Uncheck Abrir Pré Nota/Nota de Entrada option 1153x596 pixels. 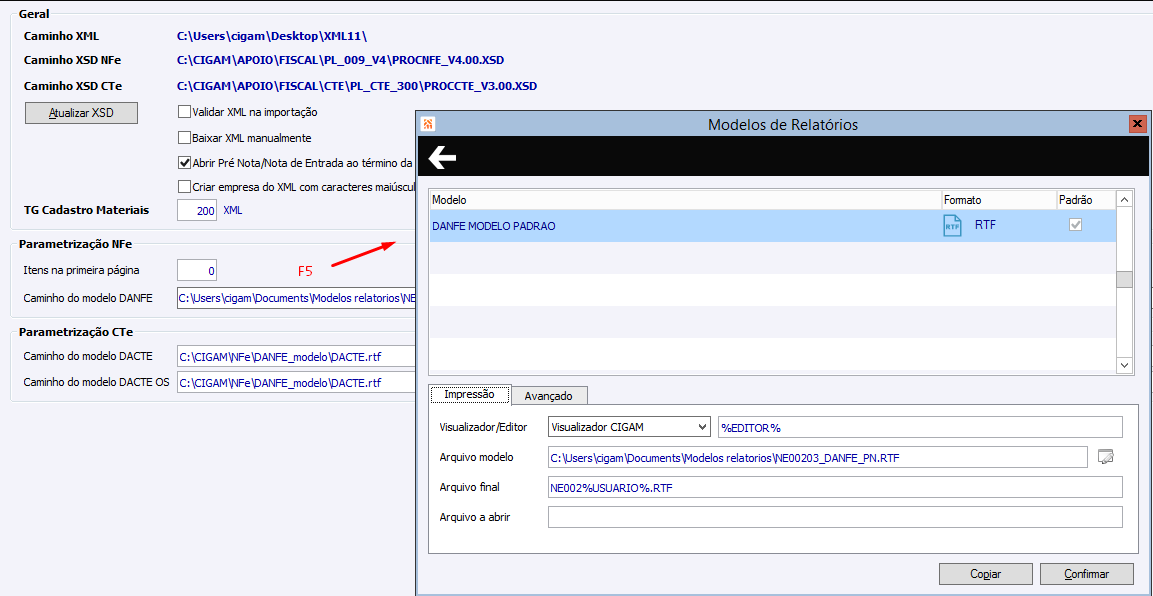coord(185,162)
